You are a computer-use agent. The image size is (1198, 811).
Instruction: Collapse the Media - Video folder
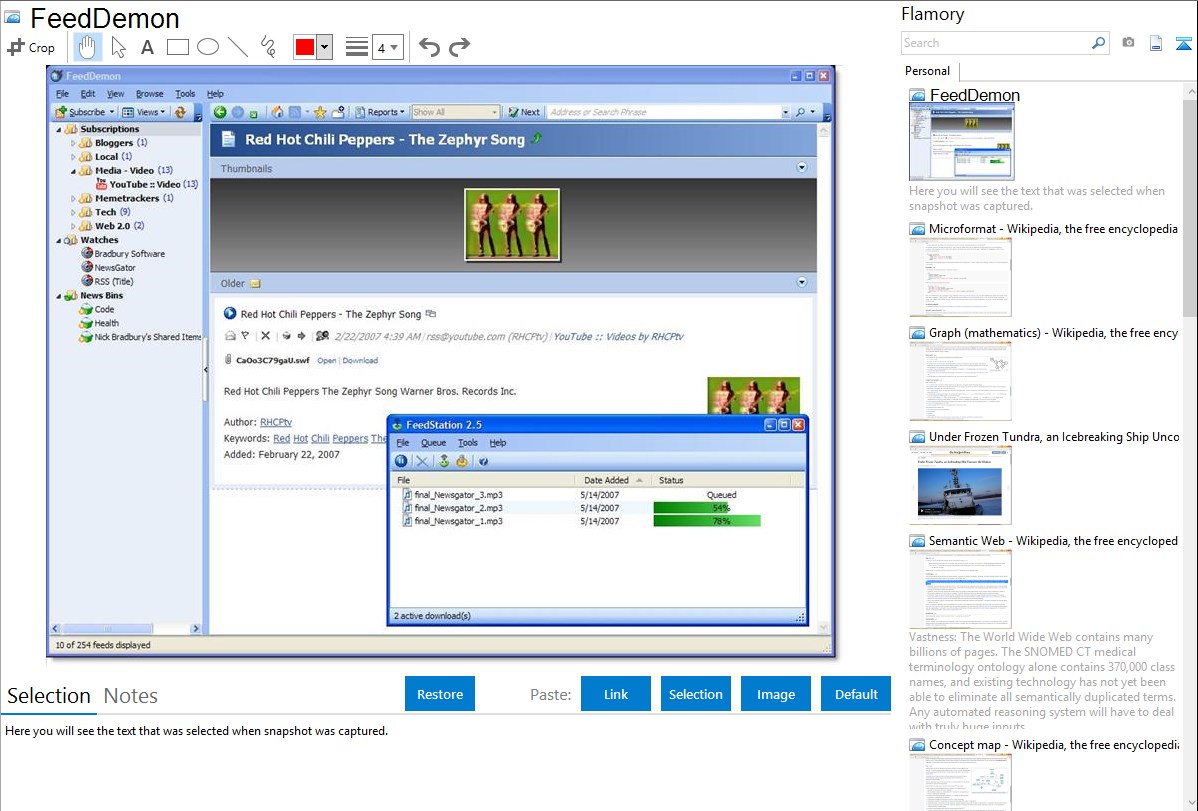(73, 171)
